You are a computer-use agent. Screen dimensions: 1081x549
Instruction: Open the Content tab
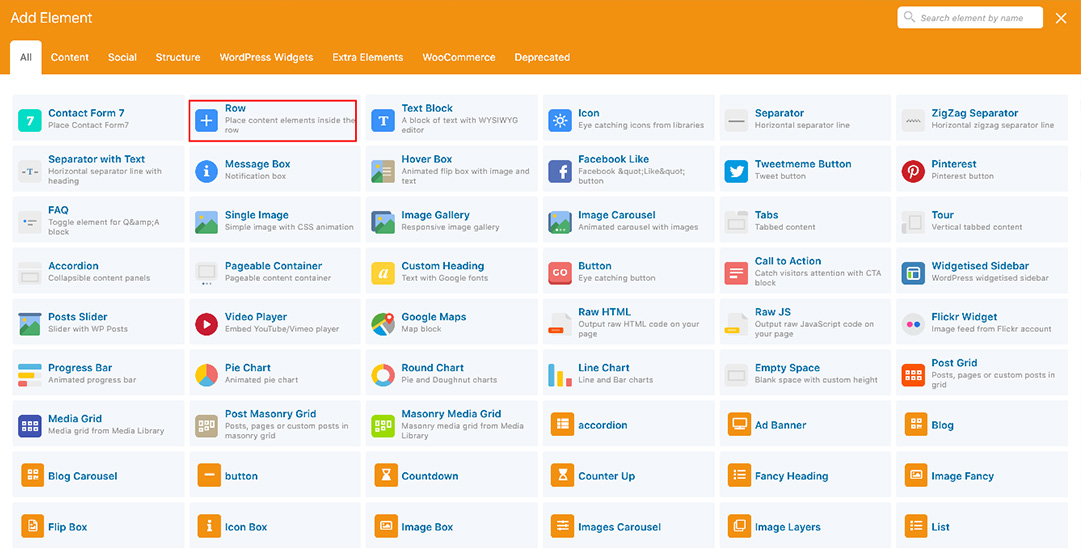[x=70, y=57]
